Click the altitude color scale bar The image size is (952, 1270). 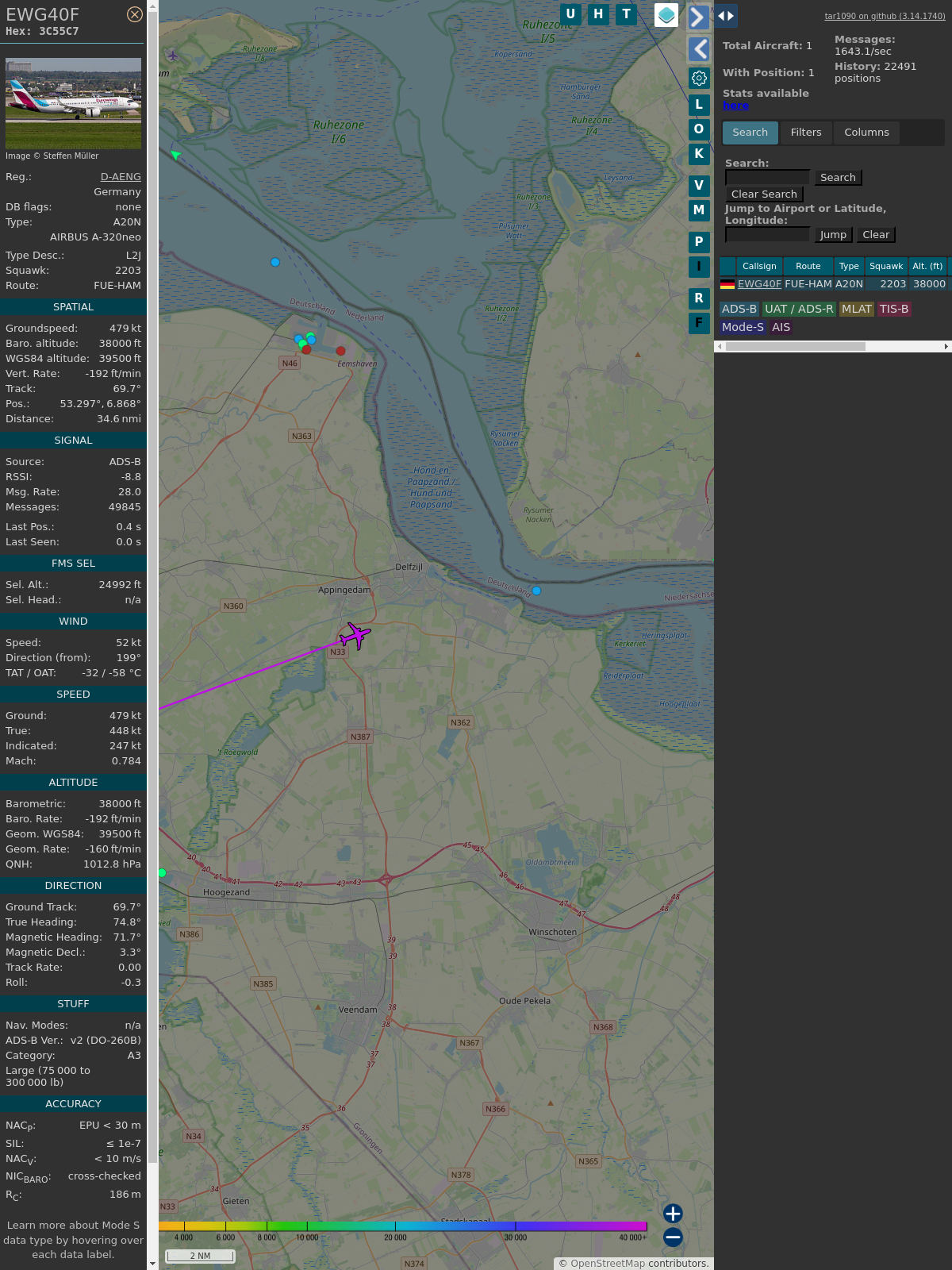pyautogui.click(x=403, y=1226)
